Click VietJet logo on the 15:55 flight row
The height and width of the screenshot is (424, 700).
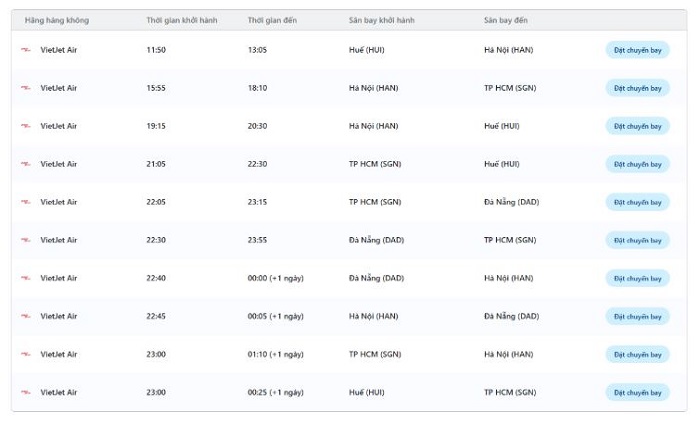[25, 88]
